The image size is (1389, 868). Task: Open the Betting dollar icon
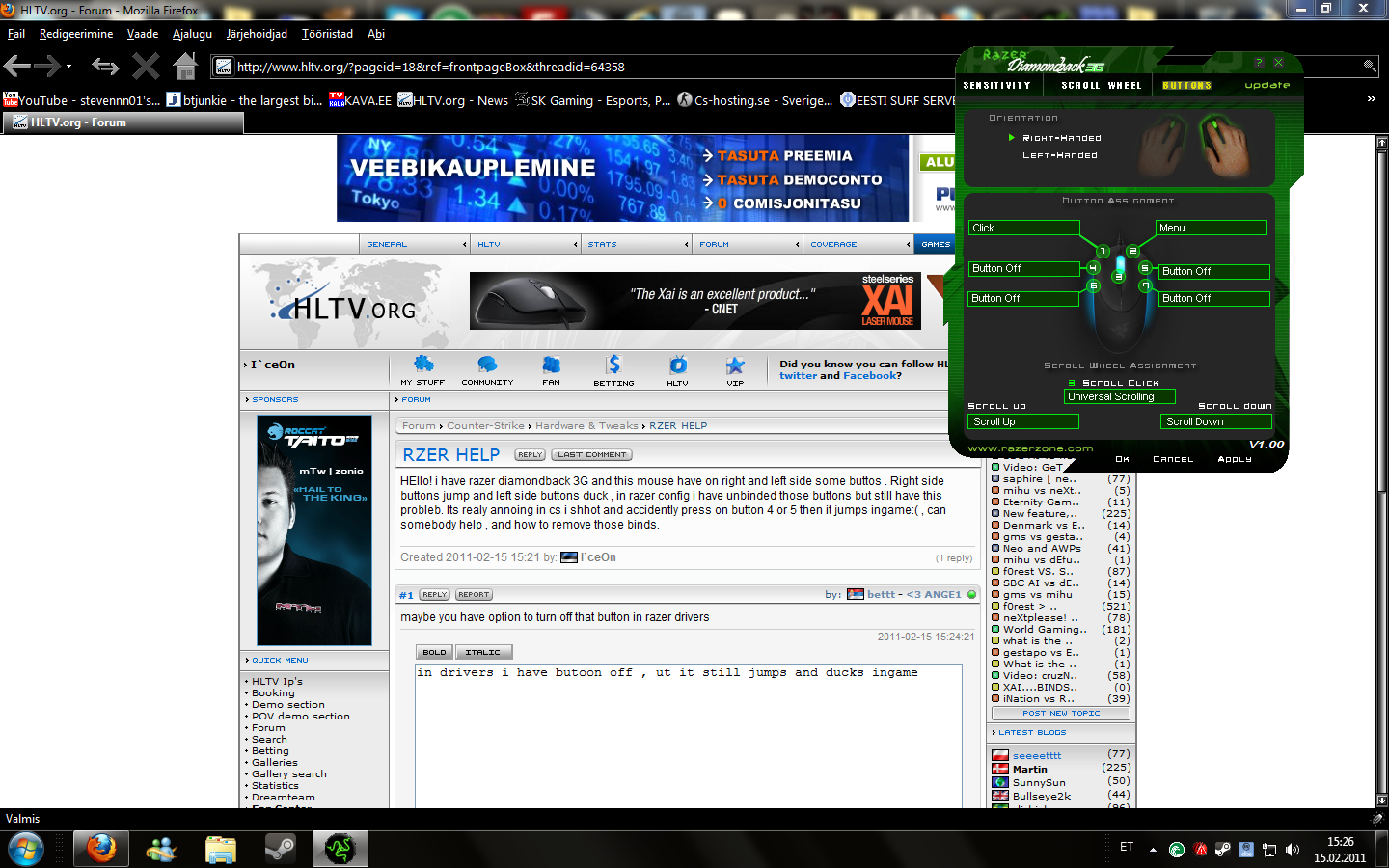pyautogui.click(x=613, y=365)
